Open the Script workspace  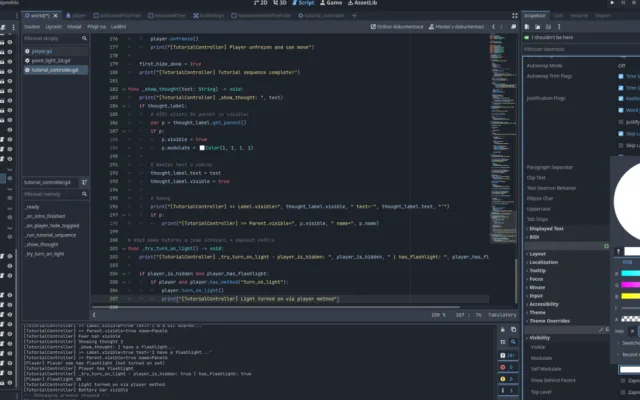[303, 2]
